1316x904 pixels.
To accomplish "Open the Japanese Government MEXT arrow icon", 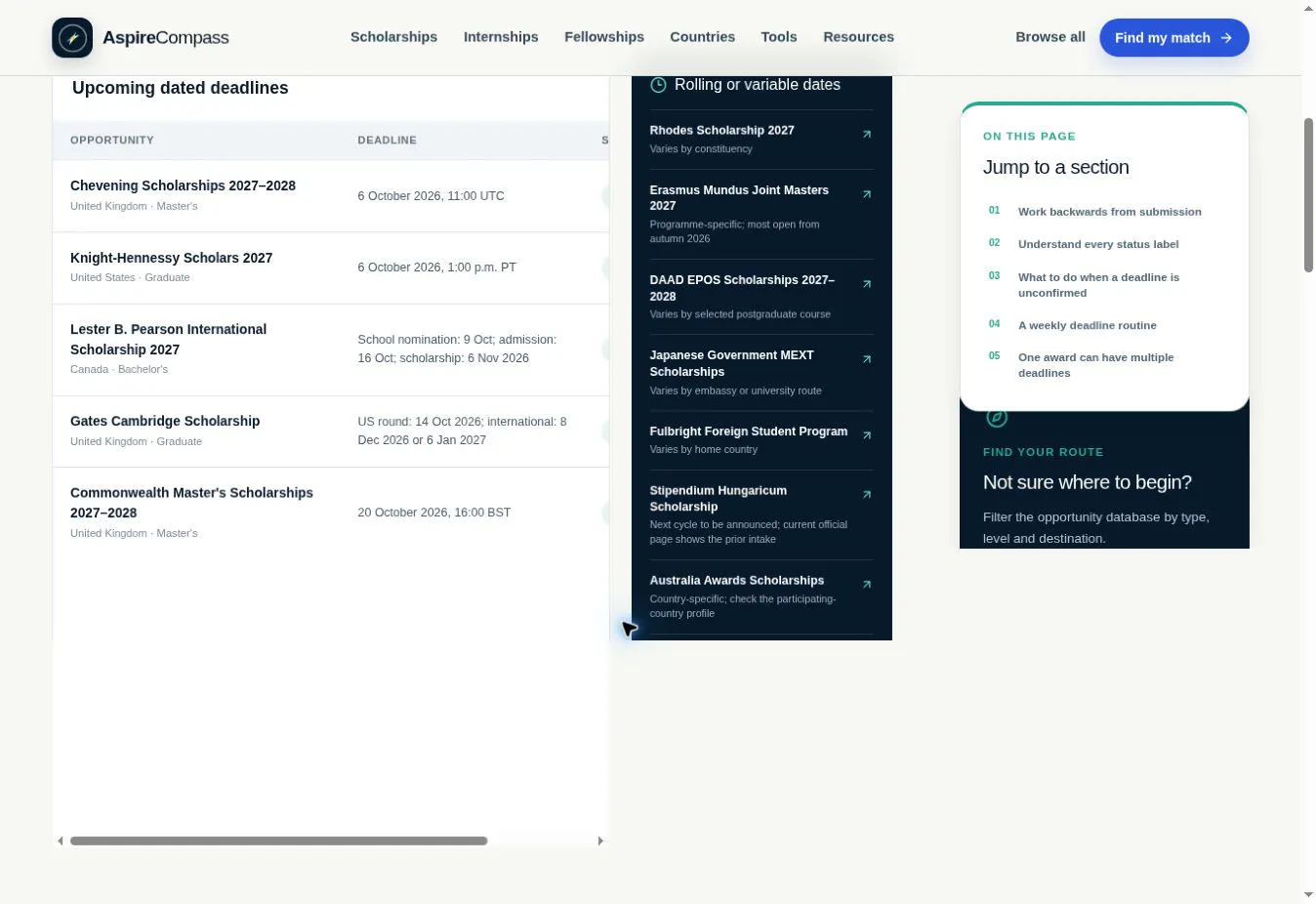I will click(x=867, y=359).
